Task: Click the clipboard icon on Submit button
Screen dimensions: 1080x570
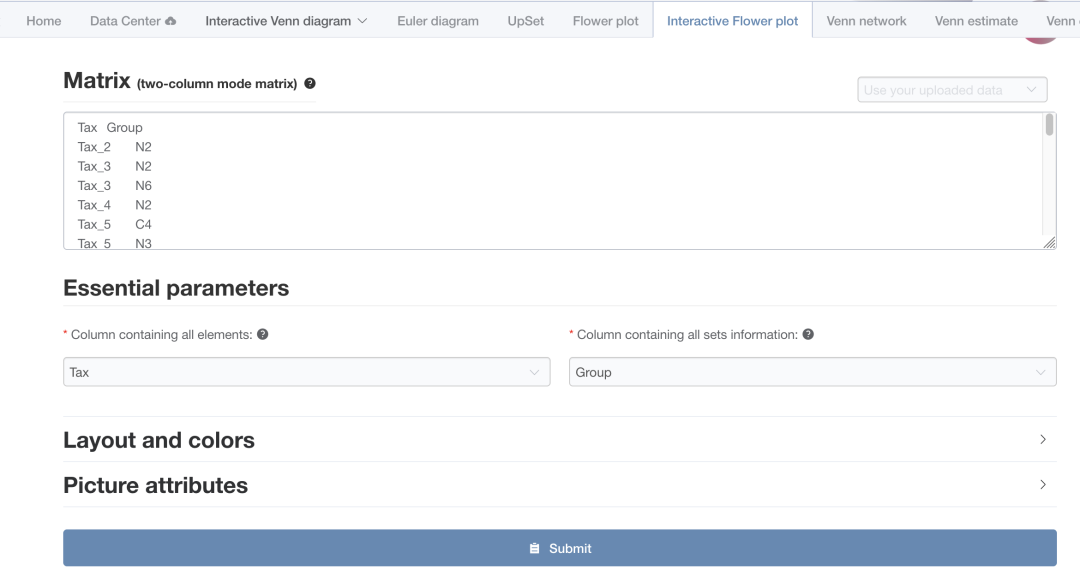Action: pos(534,548)
